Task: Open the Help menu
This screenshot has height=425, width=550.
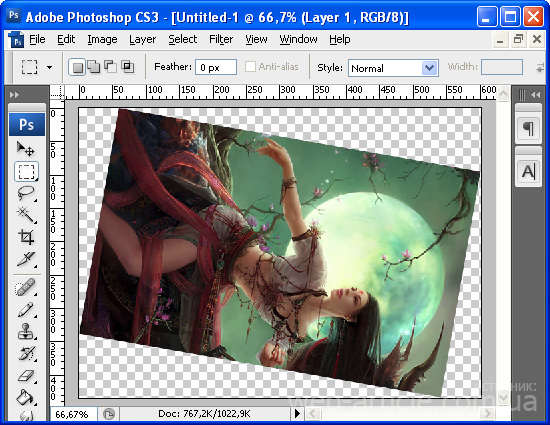Action: (x=340, y=39)
